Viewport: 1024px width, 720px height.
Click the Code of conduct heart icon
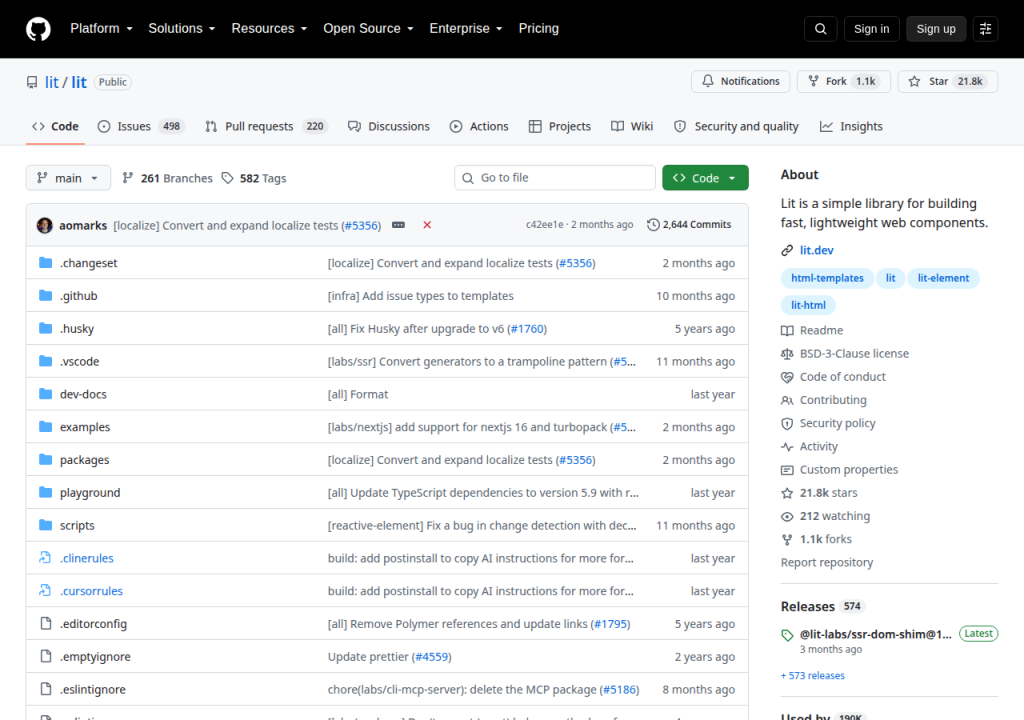[x=787, y=377]
